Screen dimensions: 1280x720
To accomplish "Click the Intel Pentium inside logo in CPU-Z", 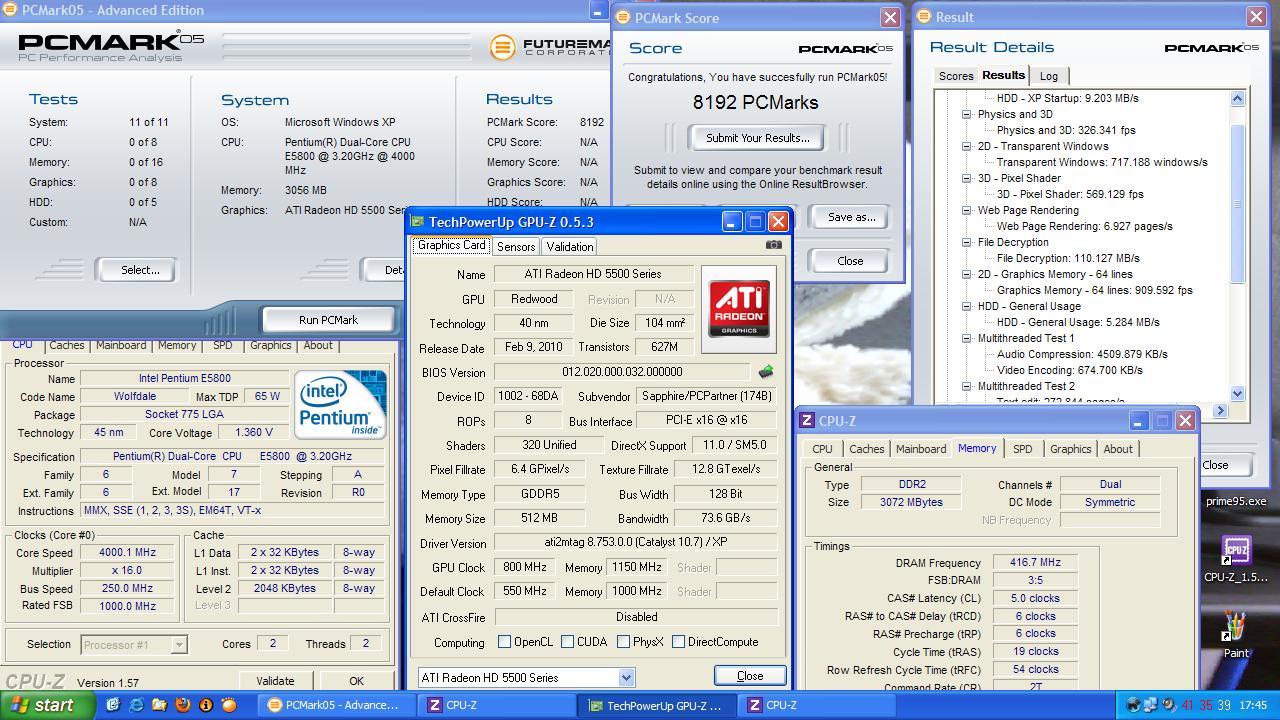I will (x=340, y=404).
